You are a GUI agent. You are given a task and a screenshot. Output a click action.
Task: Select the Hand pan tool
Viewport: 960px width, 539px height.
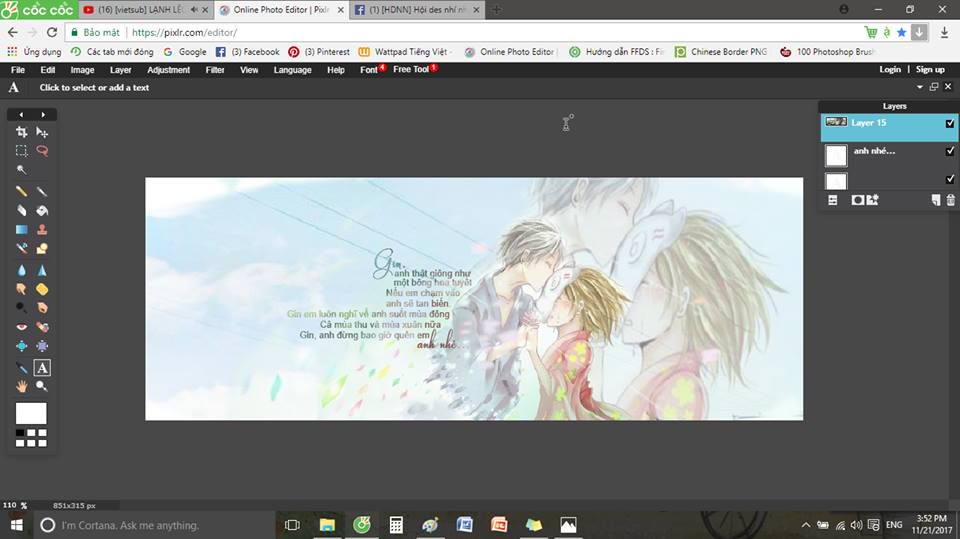click(21, 386)
